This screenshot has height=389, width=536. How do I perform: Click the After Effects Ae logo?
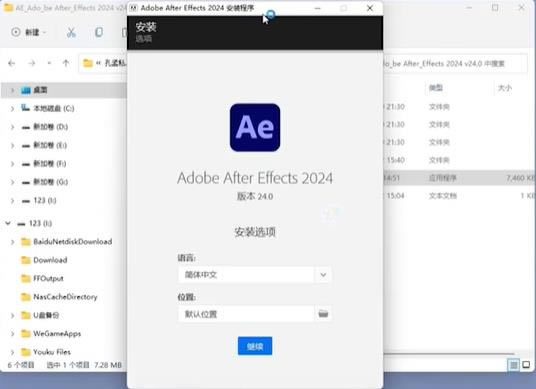[255, 127]
